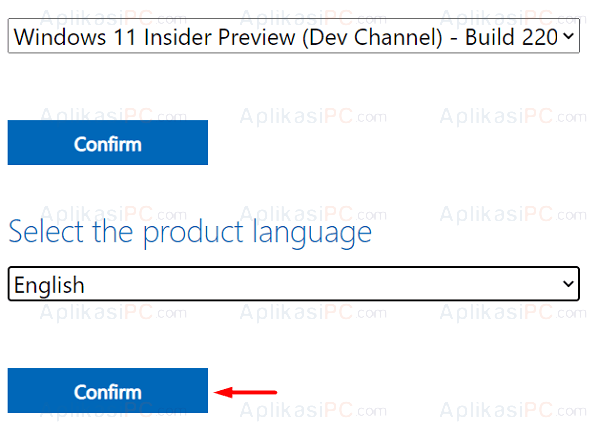The height and width of the screenshot is (432, 600).
Task: Click the AplikasiPC.com watermark right of upper Confirm
Action: tap(313, 116)
